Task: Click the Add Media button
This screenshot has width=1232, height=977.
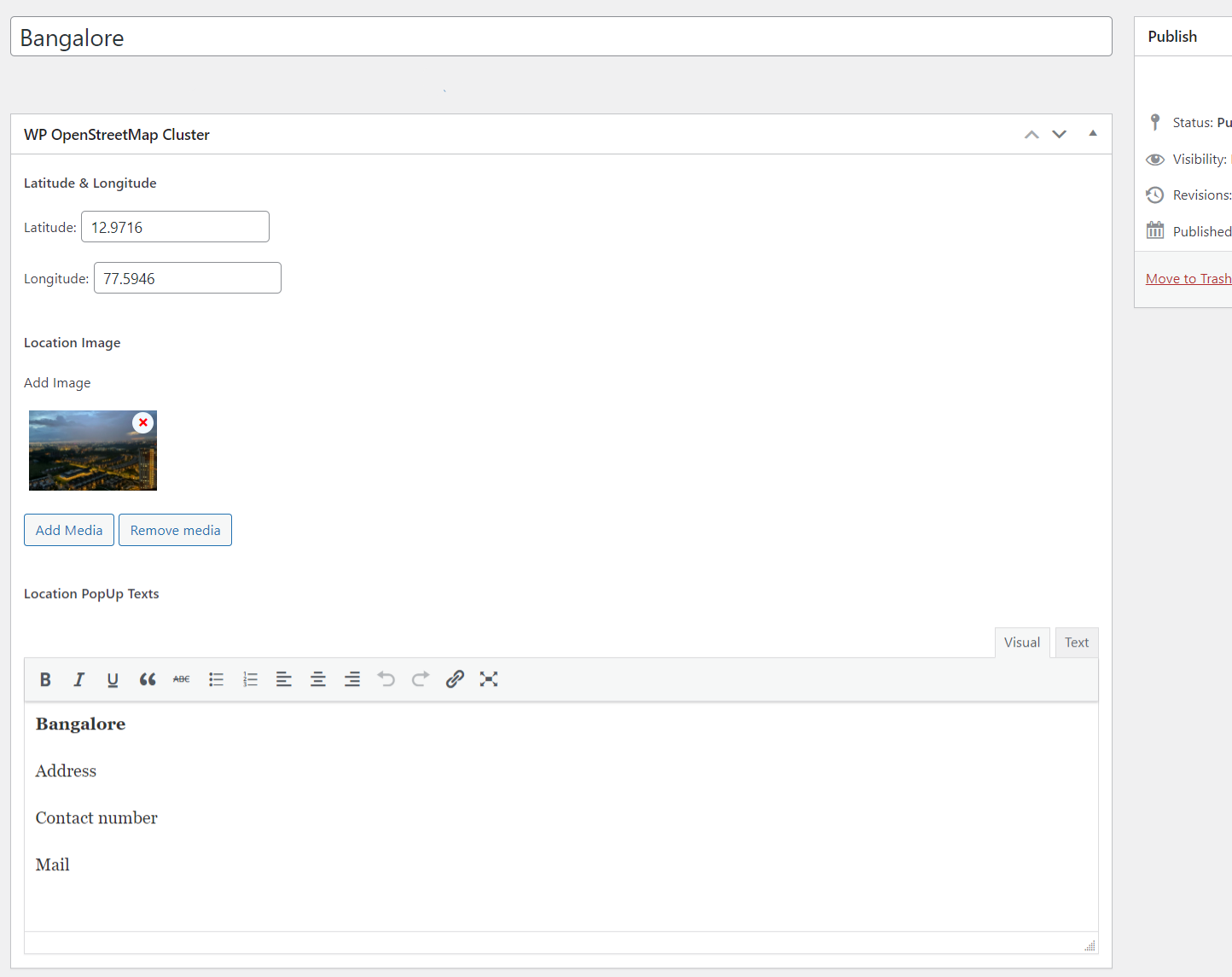Action: [69, 530]
